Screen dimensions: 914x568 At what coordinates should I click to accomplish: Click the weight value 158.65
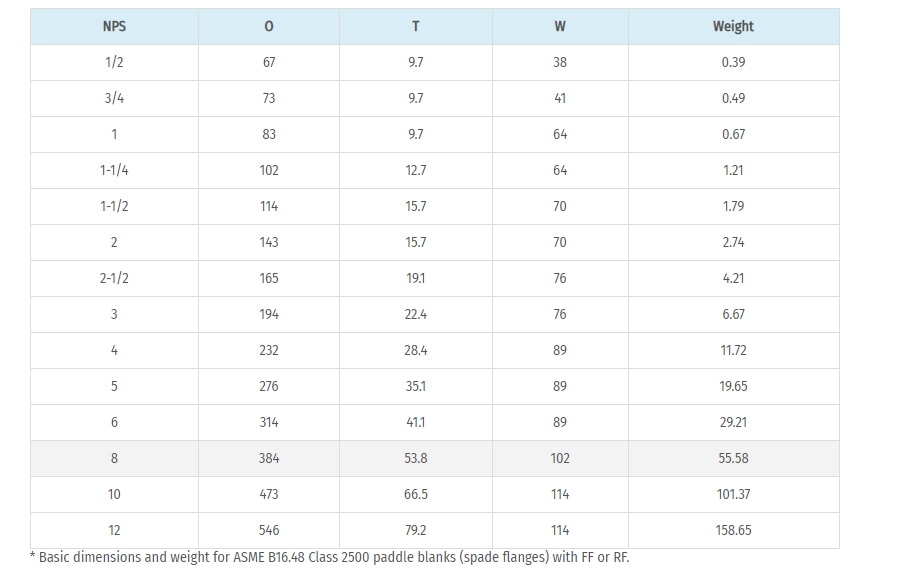pyautogui.click(x=733, y=530)
